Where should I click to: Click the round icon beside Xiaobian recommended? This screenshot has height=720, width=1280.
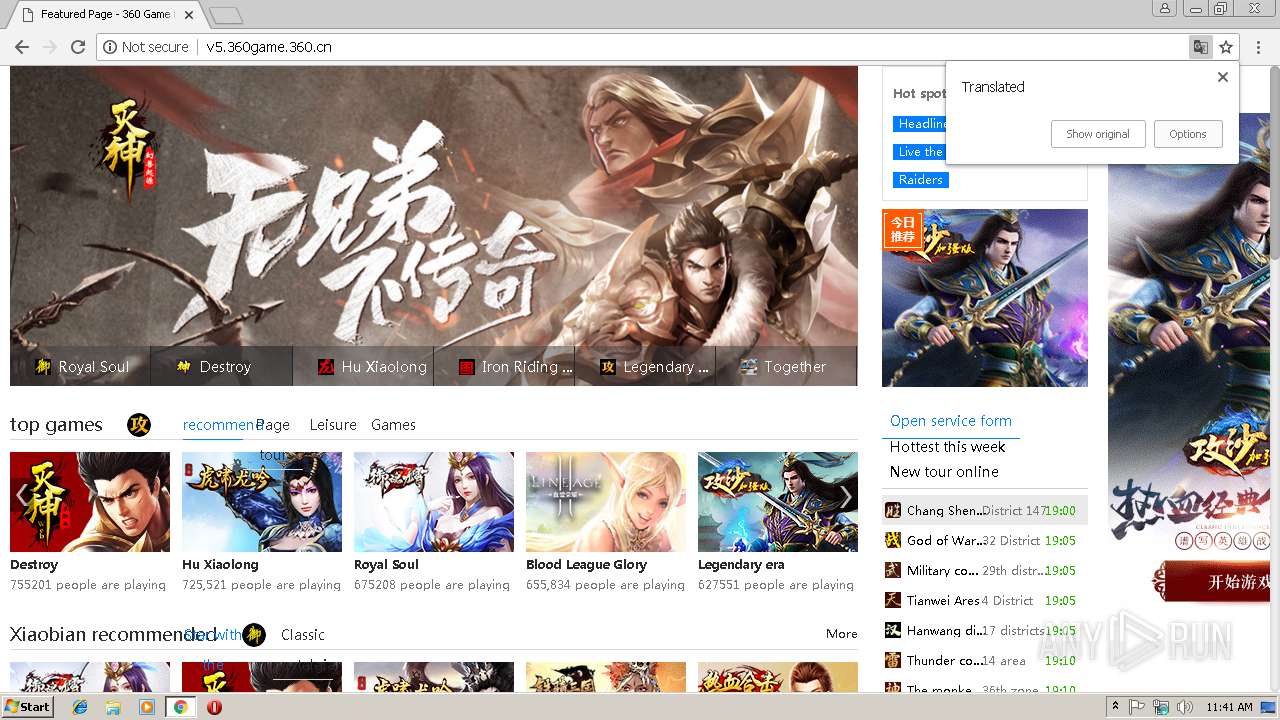click(254, 635)
